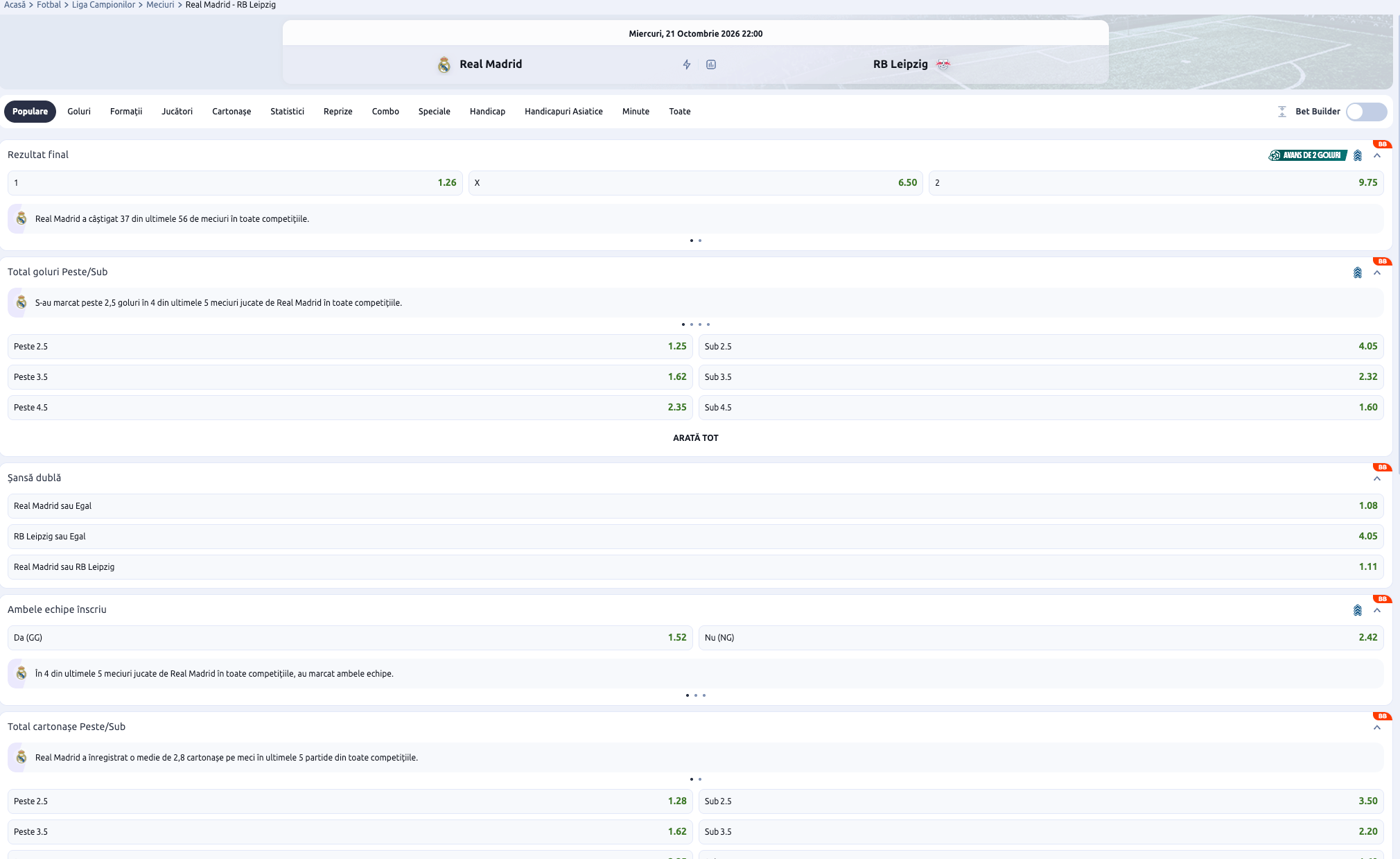
Task: Click BB badge on the Șansă dublă section
Action: [1382, 467]
